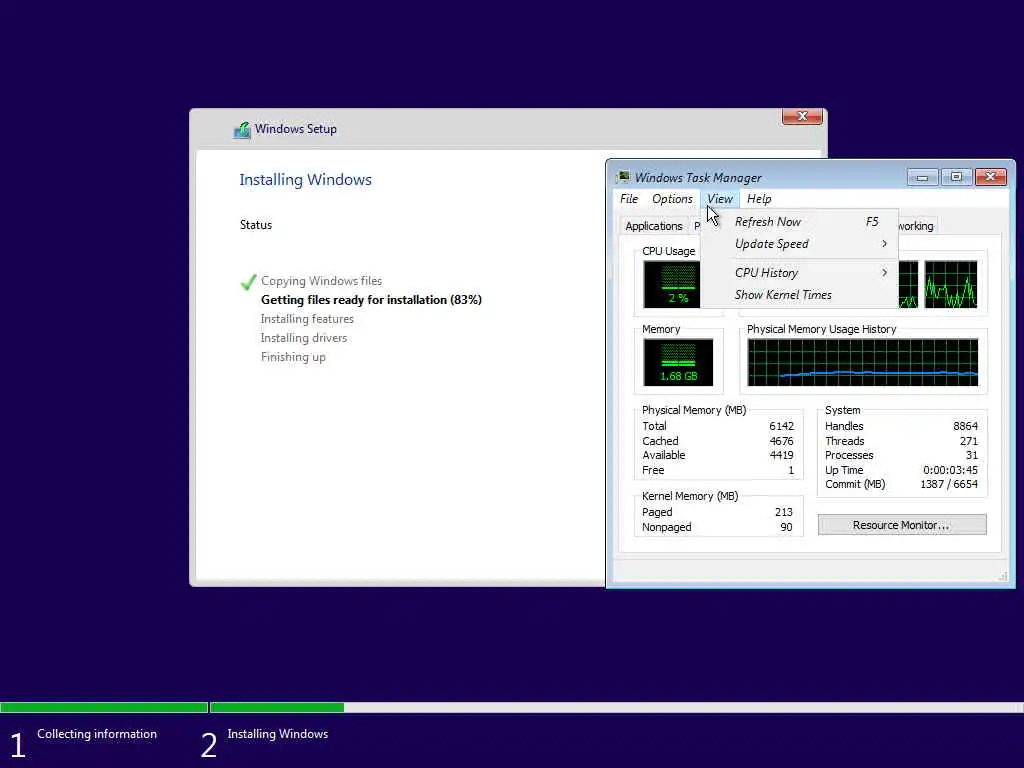1024x768 pixels.
Task: Click the 'Collecting information' step label
Action: point(97,734)
